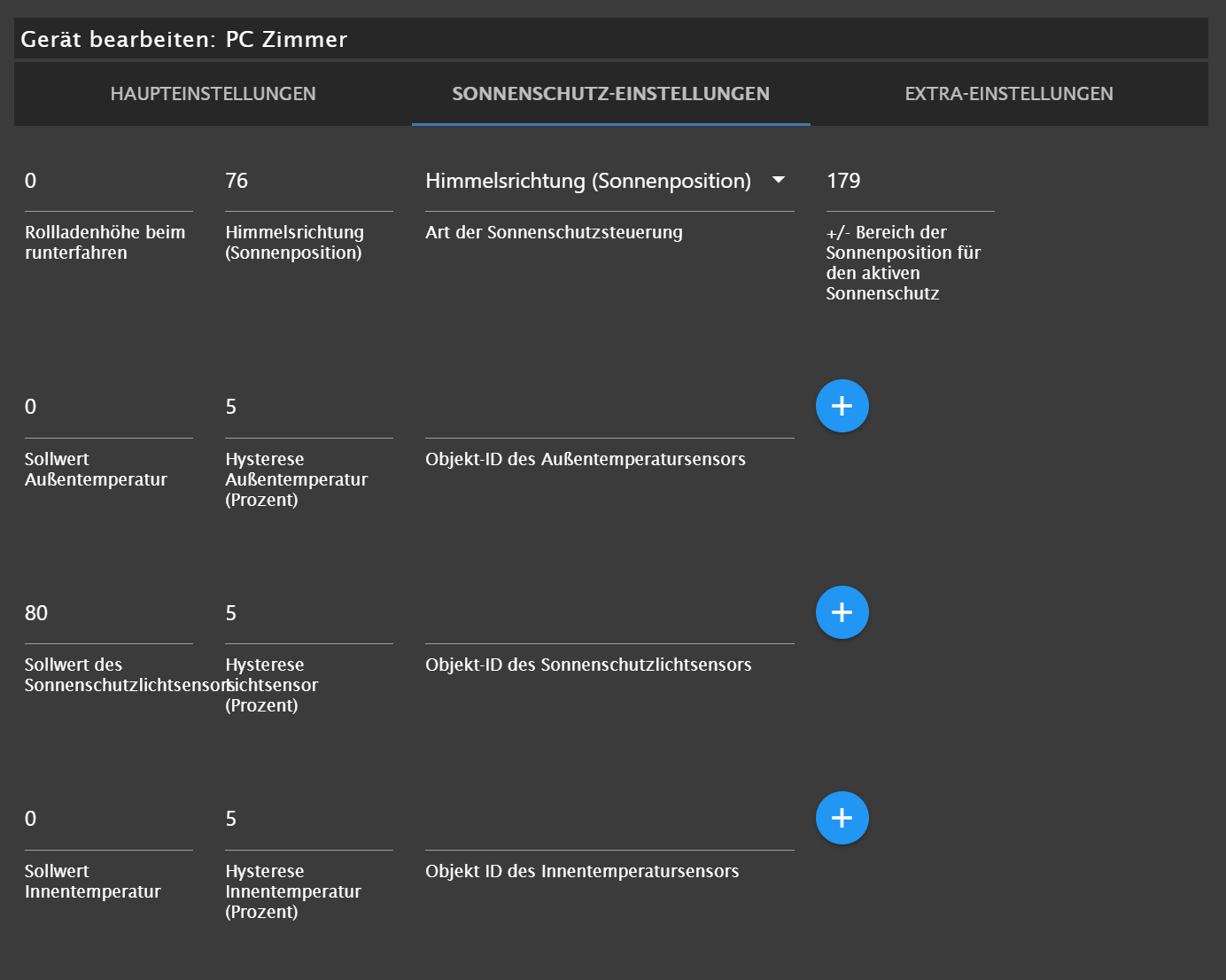Click plus button for Außentemperatursensor object ID
This screenshot has height=980, width=1226.
point(842,406)
